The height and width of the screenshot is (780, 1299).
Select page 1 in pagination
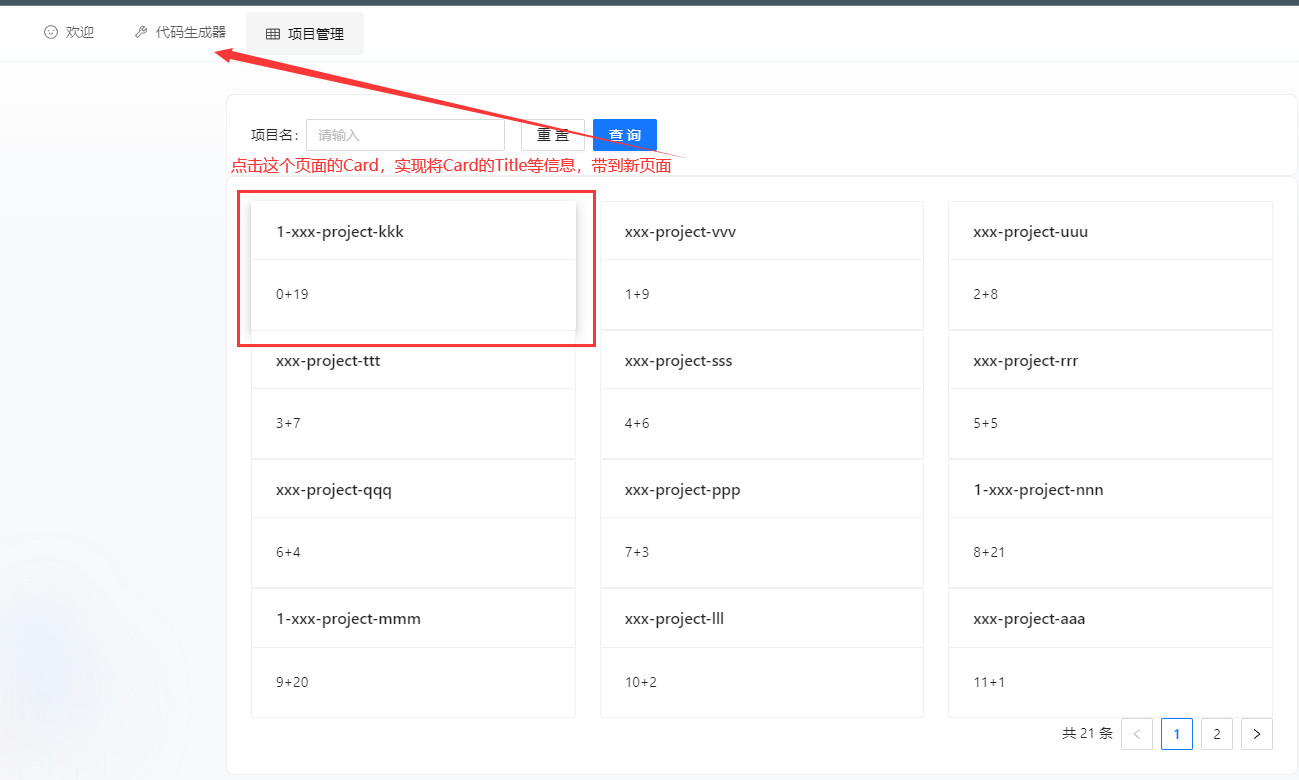tap(1177, 734)
